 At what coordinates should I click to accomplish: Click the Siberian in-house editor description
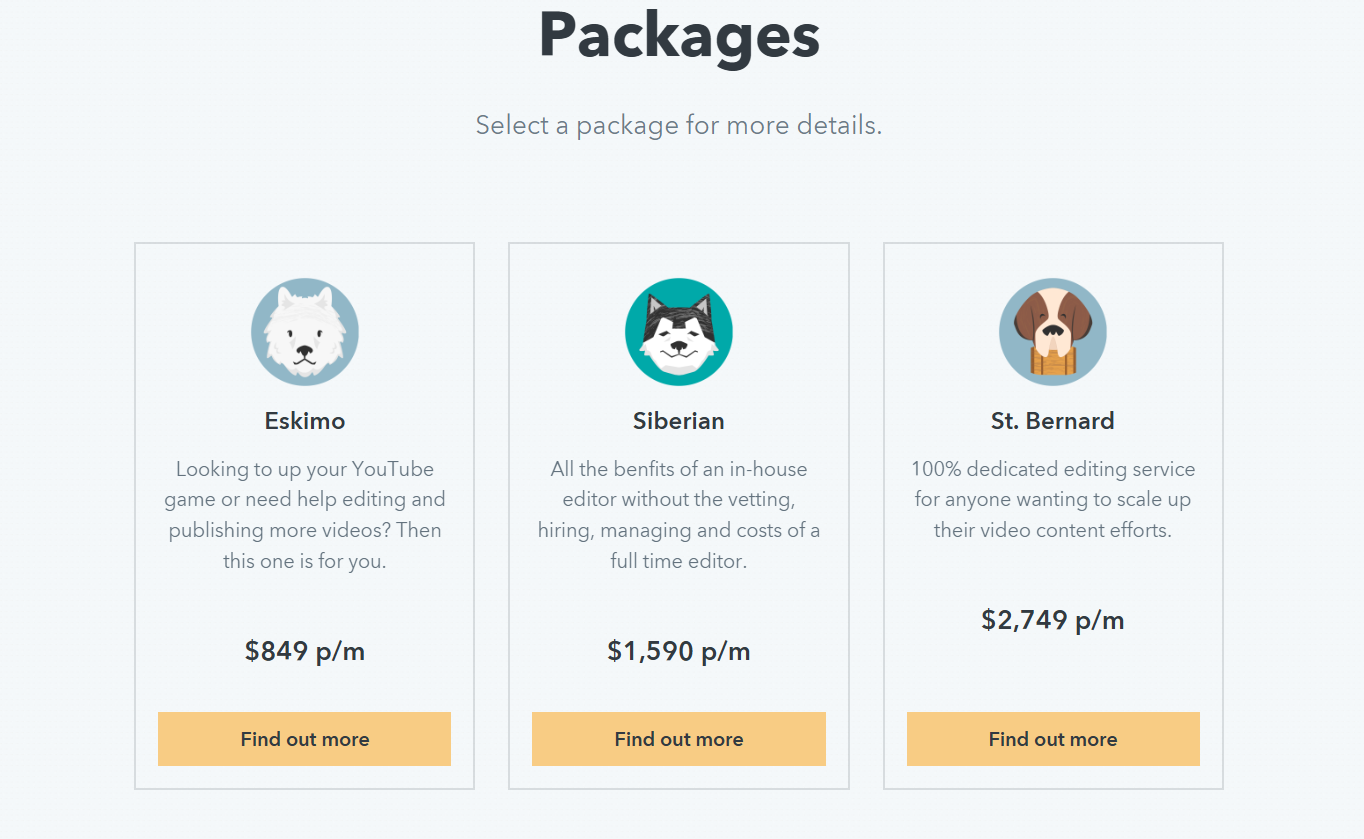679,515
